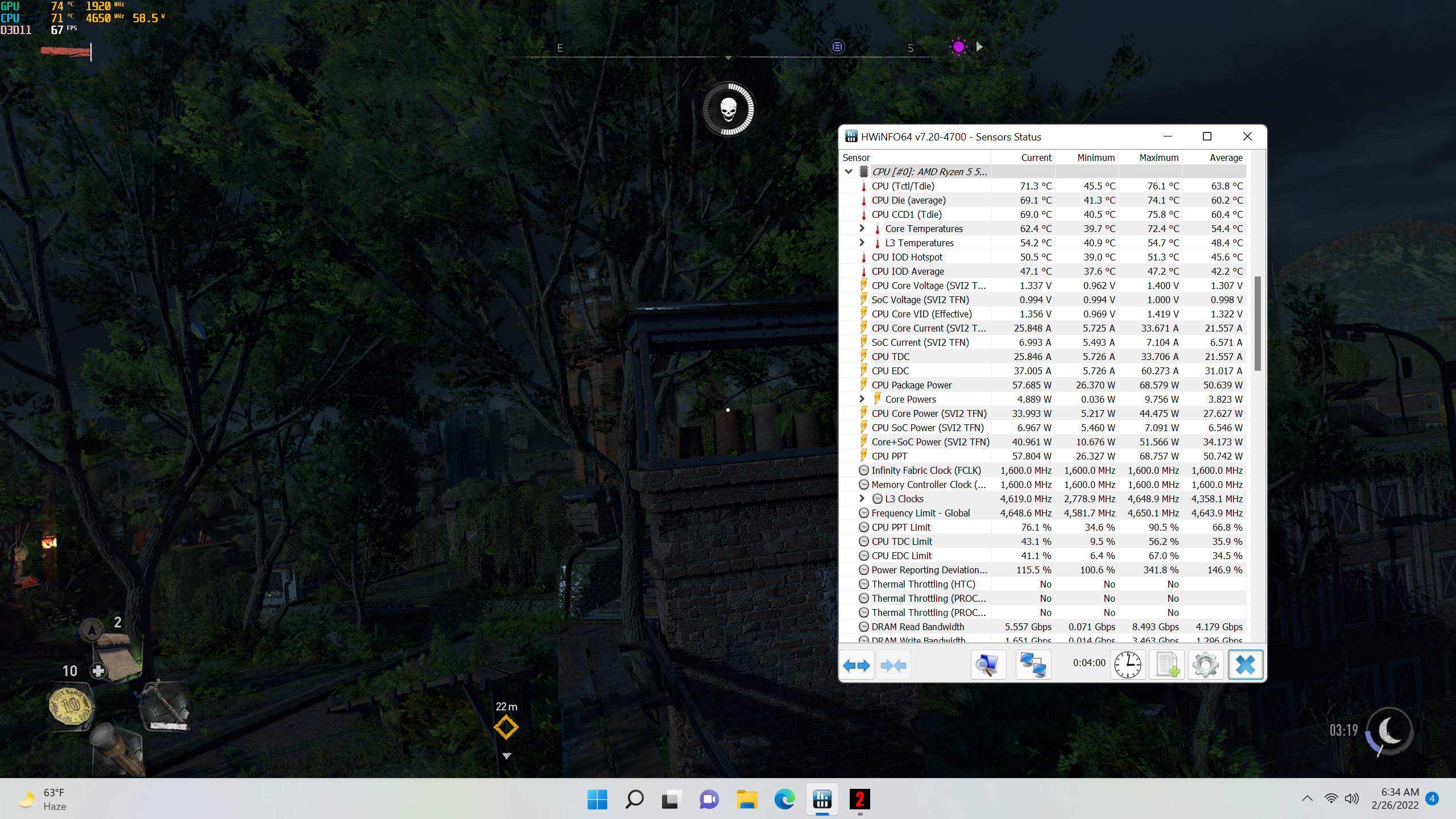Select the CPU PPT row
1456x819 pixels.
(1043, 456)
